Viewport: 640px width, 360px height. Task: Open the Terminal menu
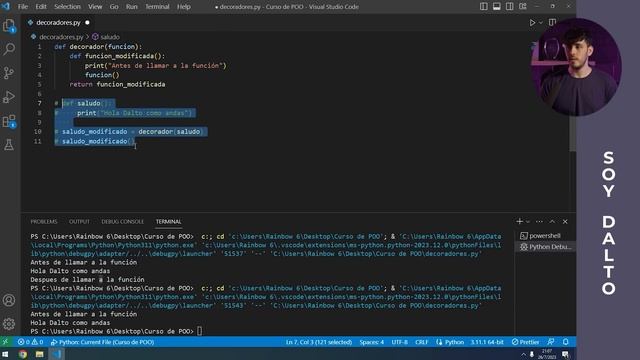[x=157, y=7]
